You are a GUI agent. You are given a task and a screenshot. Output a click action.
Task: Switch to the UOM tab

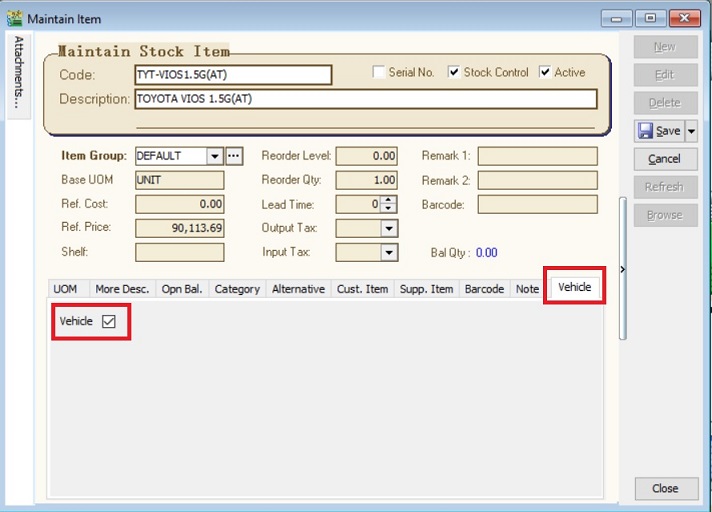point(65,289)
